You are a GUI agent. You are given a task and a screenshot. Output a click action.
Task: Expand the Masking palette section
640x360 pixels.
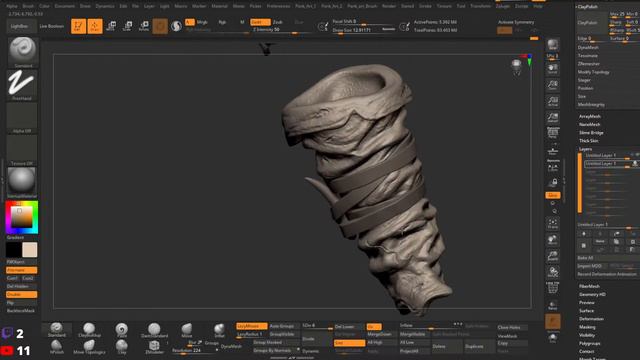coord(587,327)
